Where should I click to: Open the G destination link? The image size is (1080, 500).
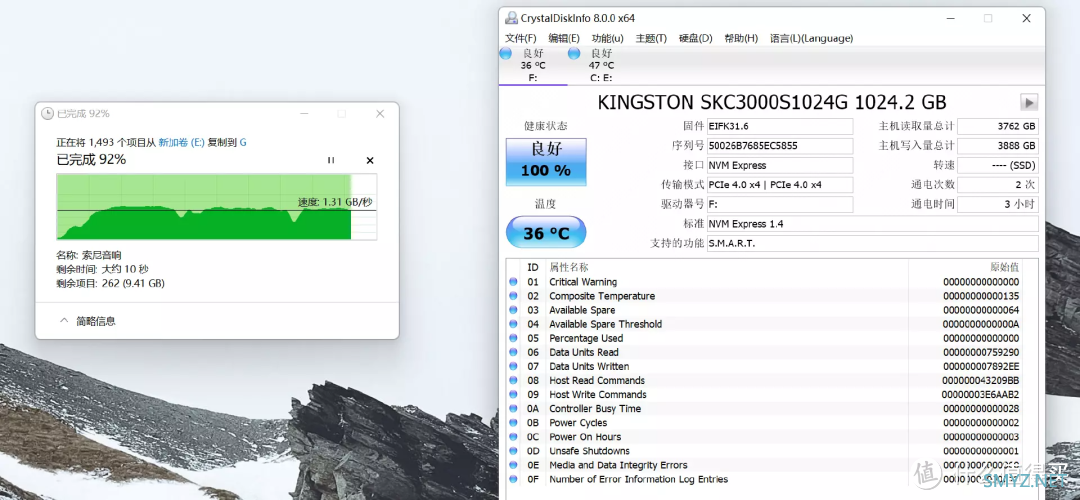pyautogui.click(x=243, y=142)
